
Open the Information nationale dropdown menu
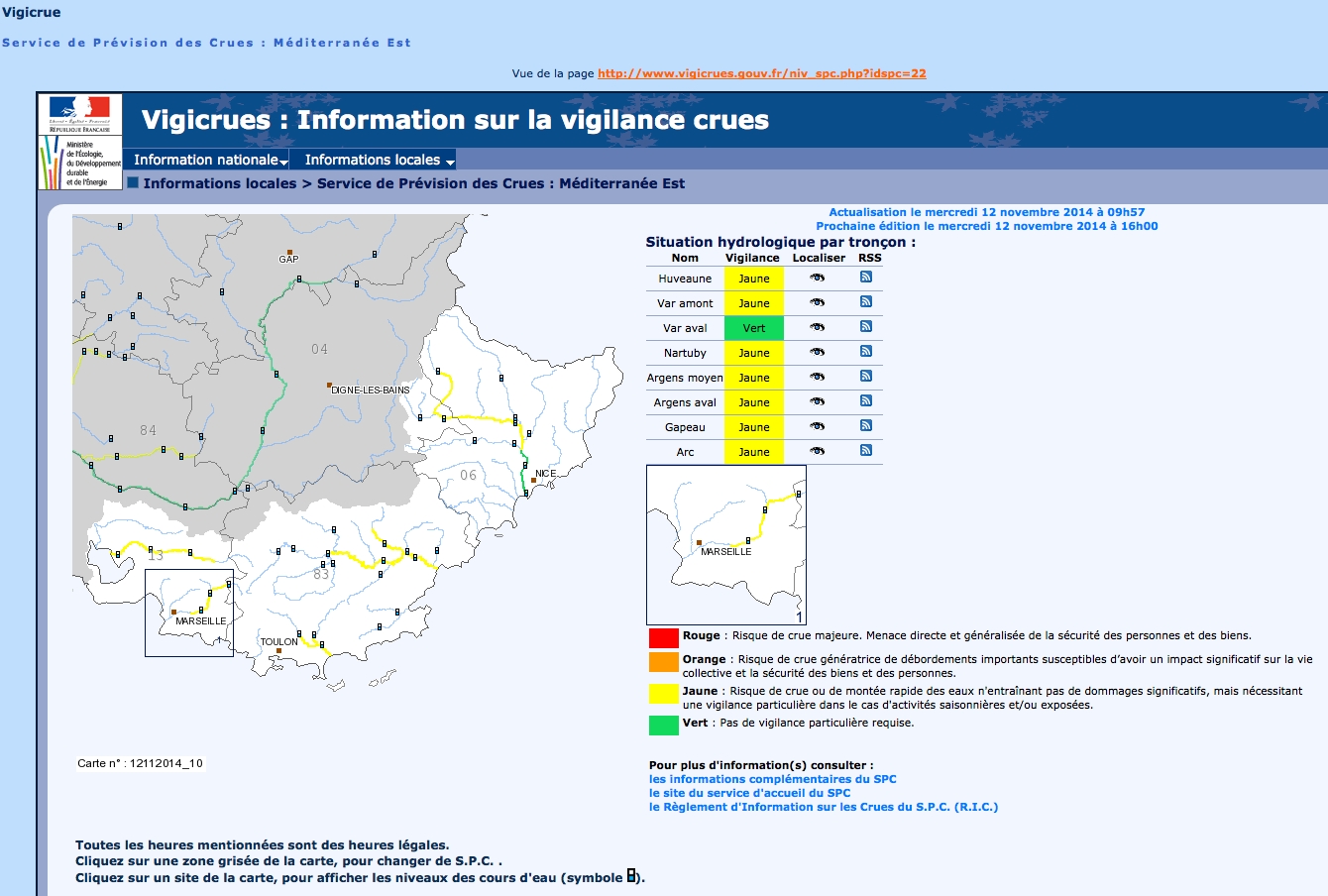(x=210, y=160)
